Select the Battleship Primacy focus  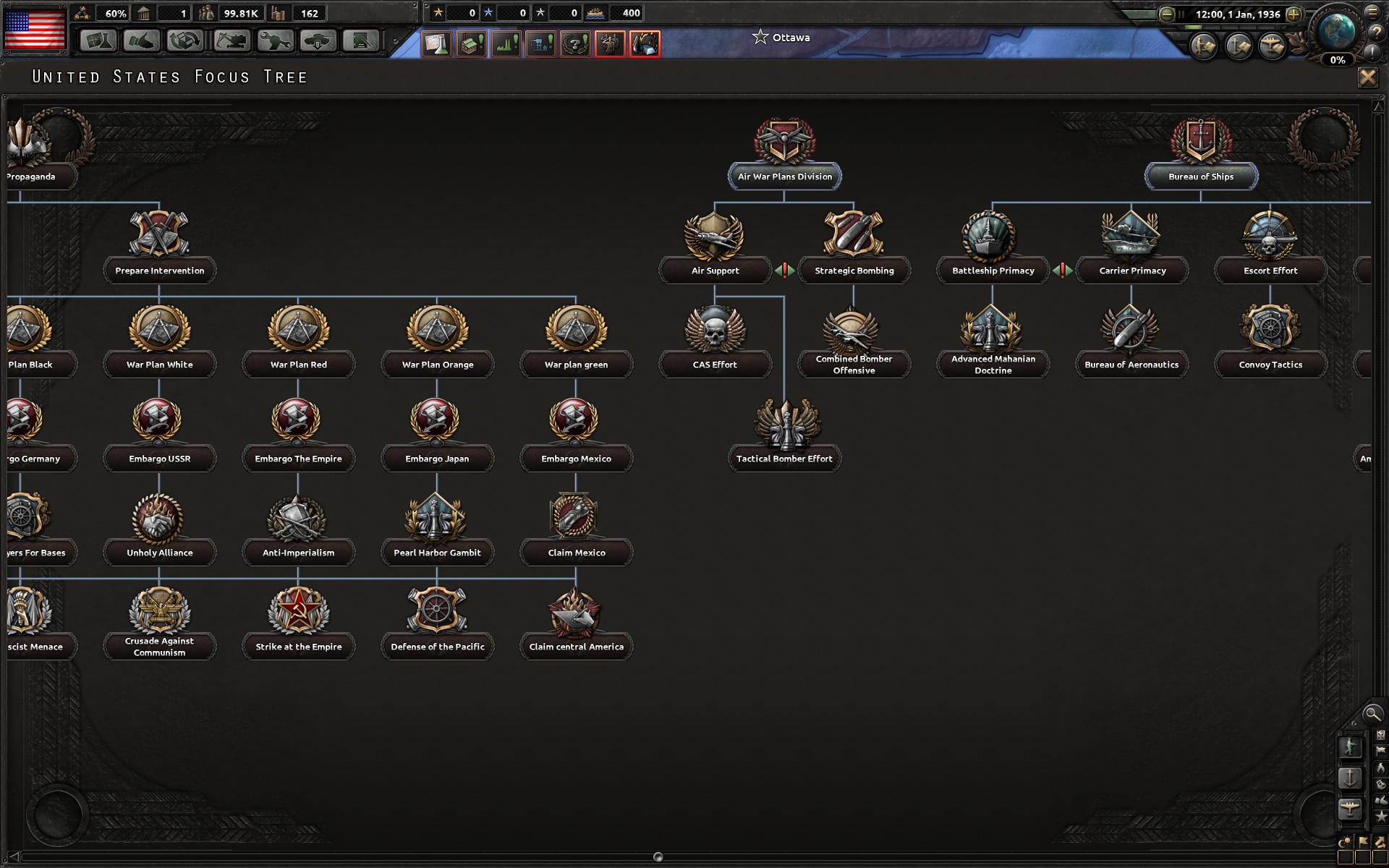(993, 271)
